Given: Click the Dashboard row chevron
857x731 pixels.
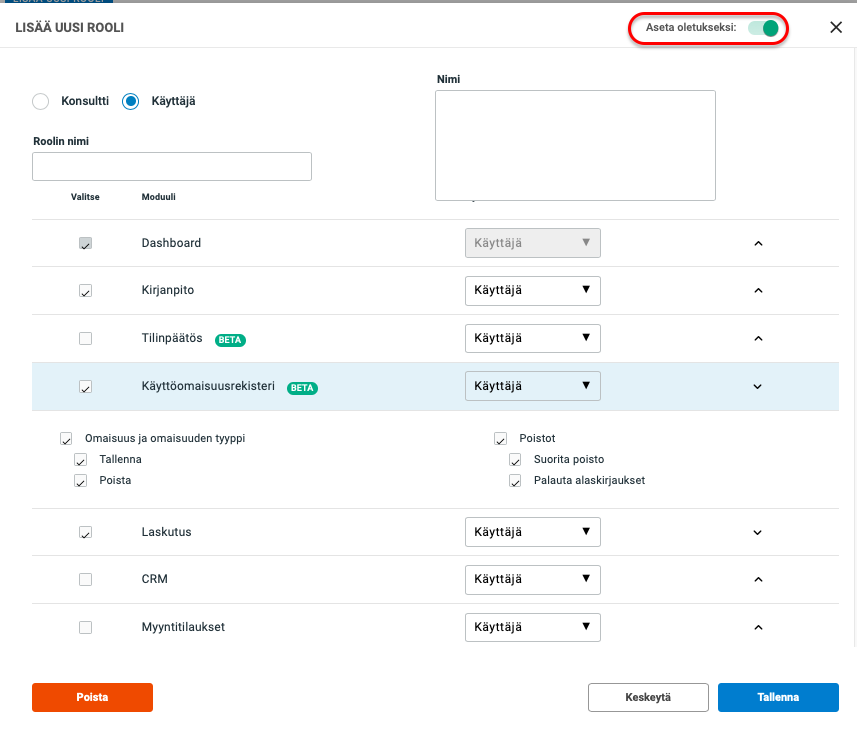Looking at the screenshot, I should coord(757,243).
